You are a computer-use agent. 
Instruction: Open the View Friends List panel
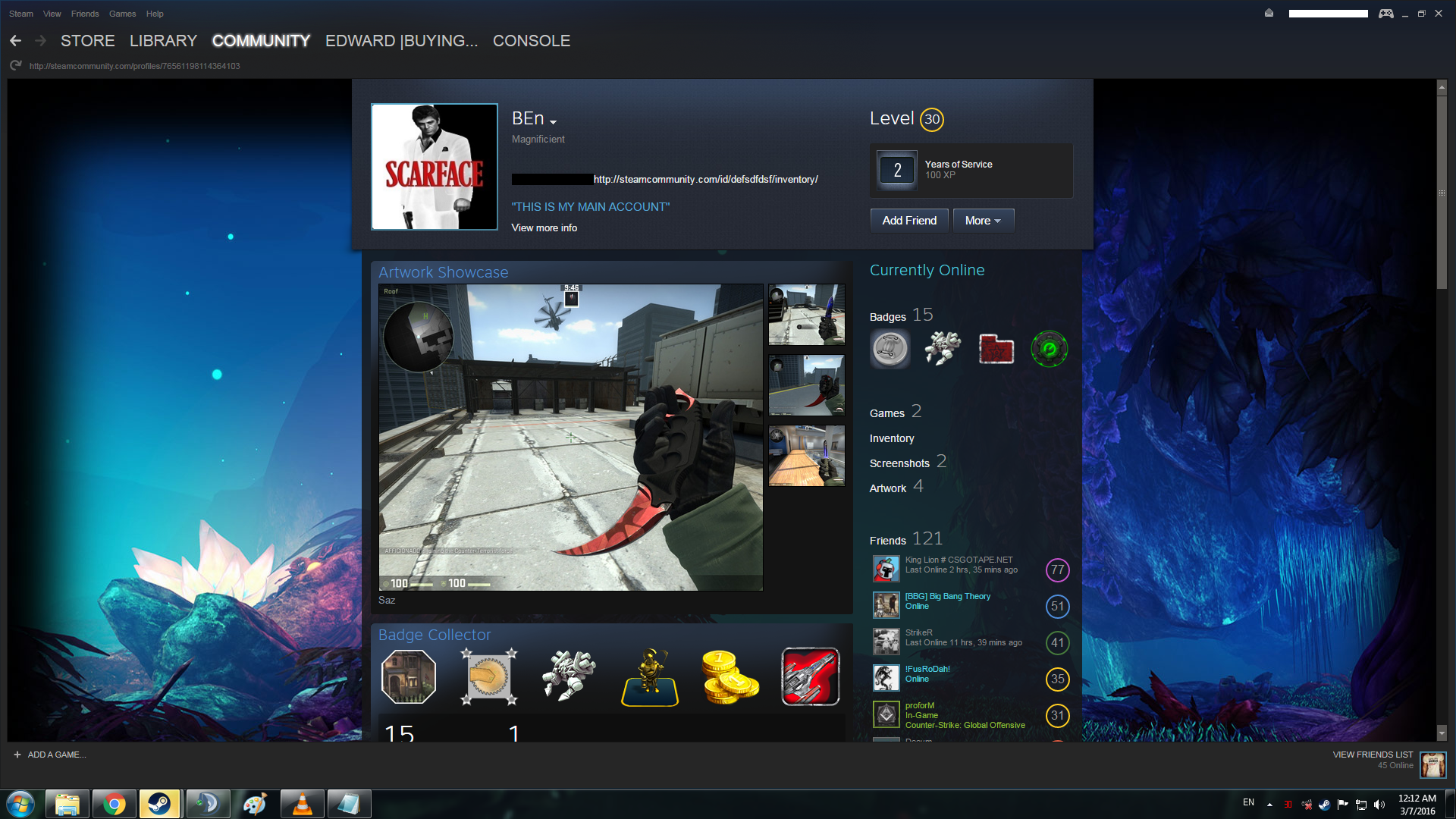1373,755
